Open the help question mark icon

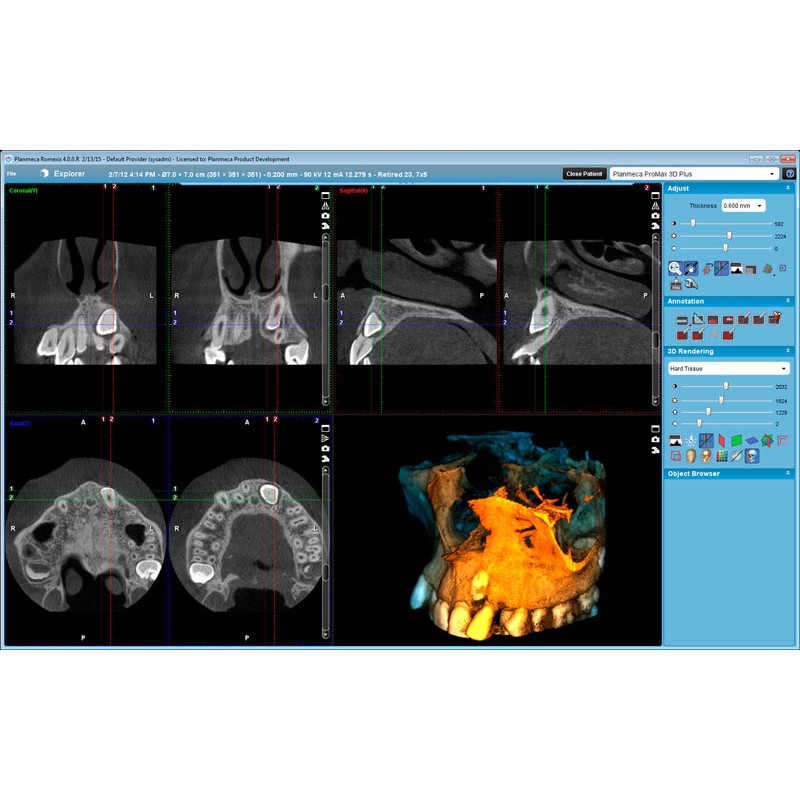click(x=789, y=173)
